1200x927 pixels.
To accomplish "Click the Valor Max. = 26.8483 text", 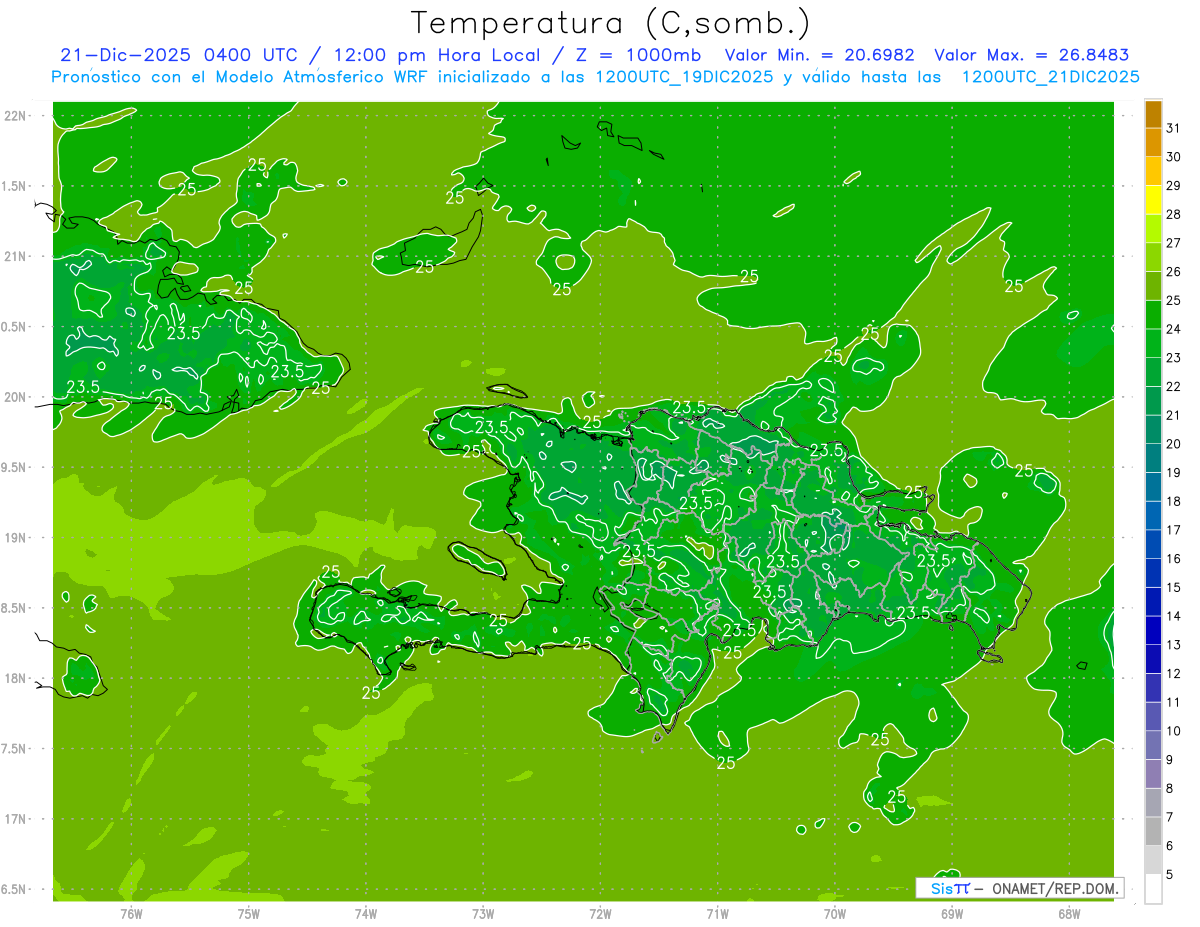I will [x=1034, y=55].
